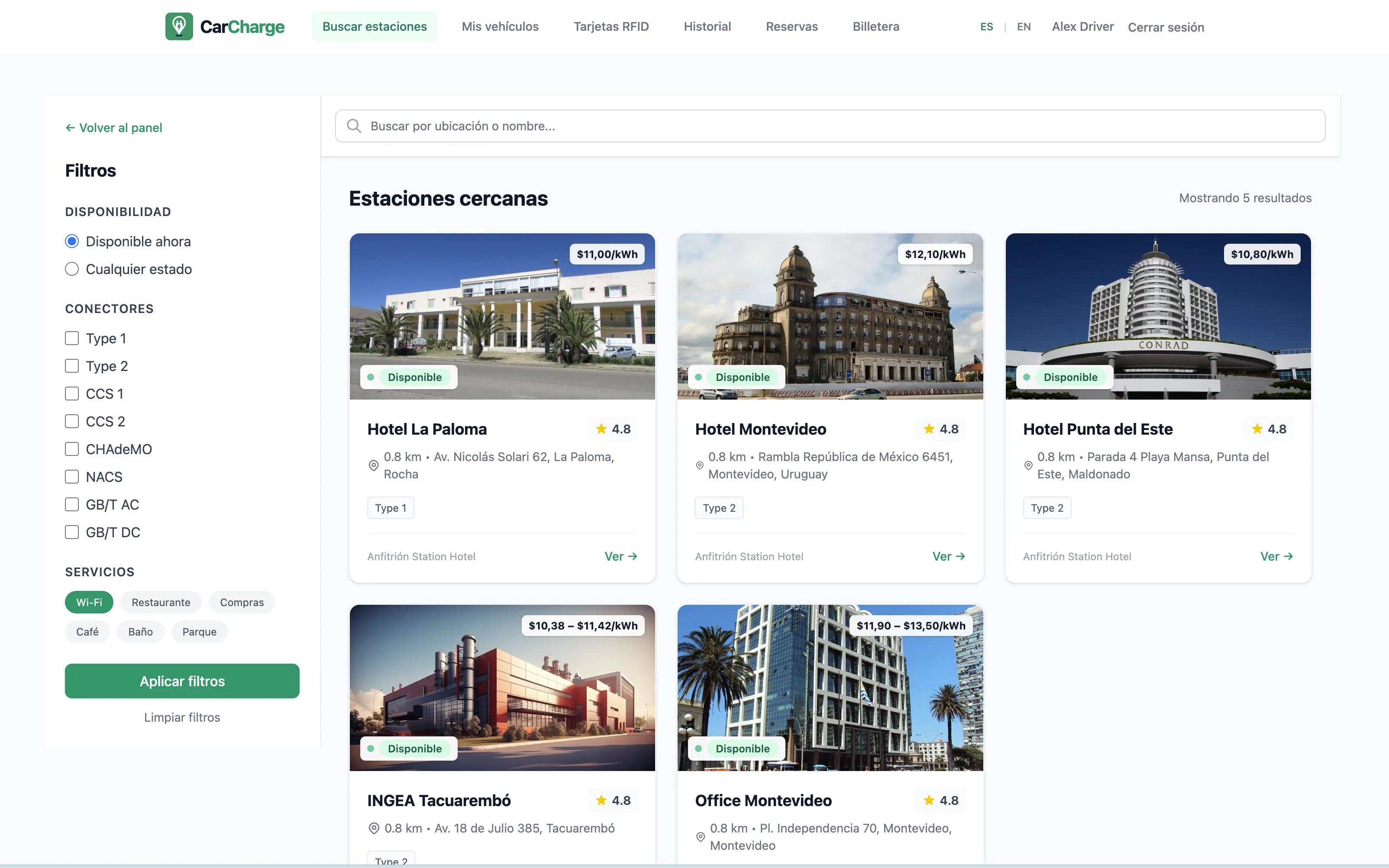
Task: Enable the CCS 2 connector checkbox
Action: tap(72, 421)
